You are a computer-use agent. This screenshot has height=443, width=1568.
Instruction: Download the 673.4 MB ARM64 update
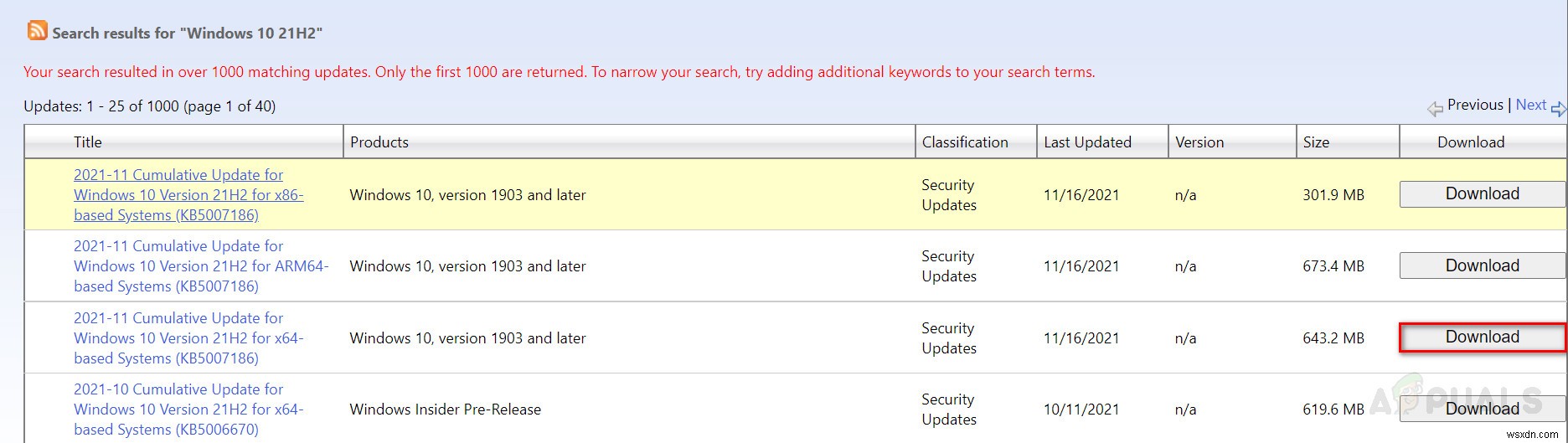pyautogui.click(x=1482, y=265)
